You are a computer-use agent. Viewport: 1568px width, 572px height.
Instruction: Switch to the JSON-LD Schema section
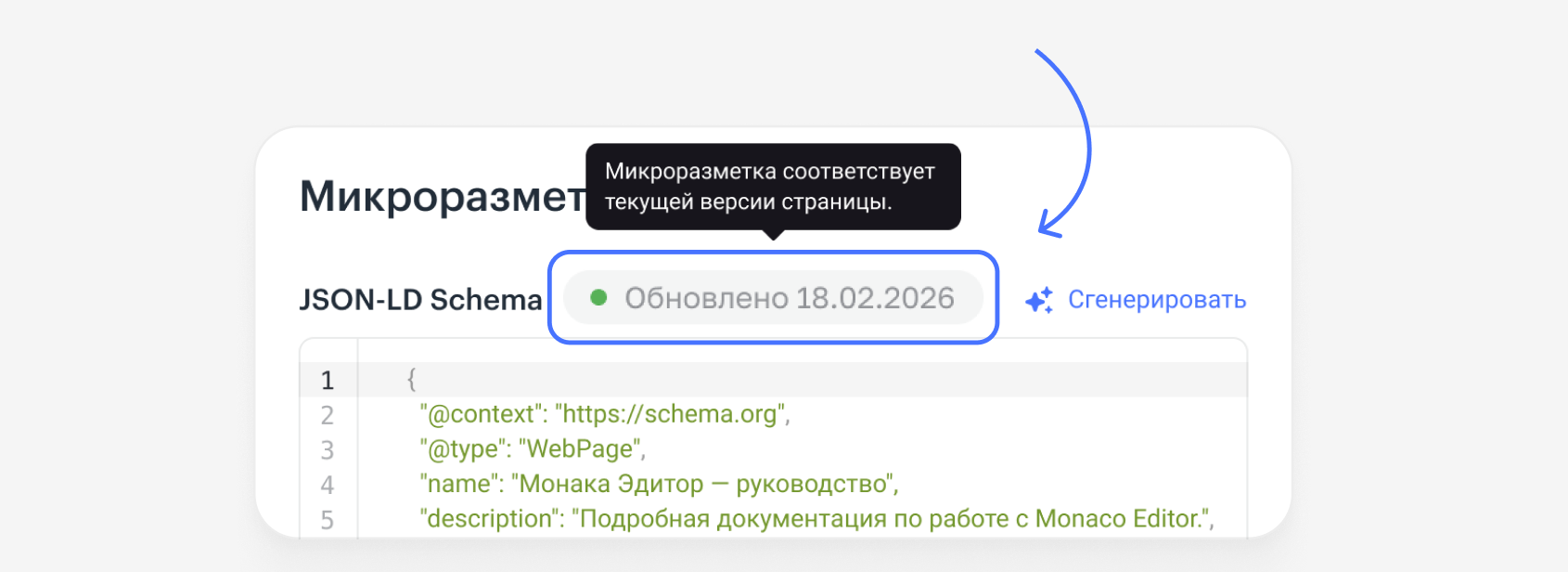(420, 299)
